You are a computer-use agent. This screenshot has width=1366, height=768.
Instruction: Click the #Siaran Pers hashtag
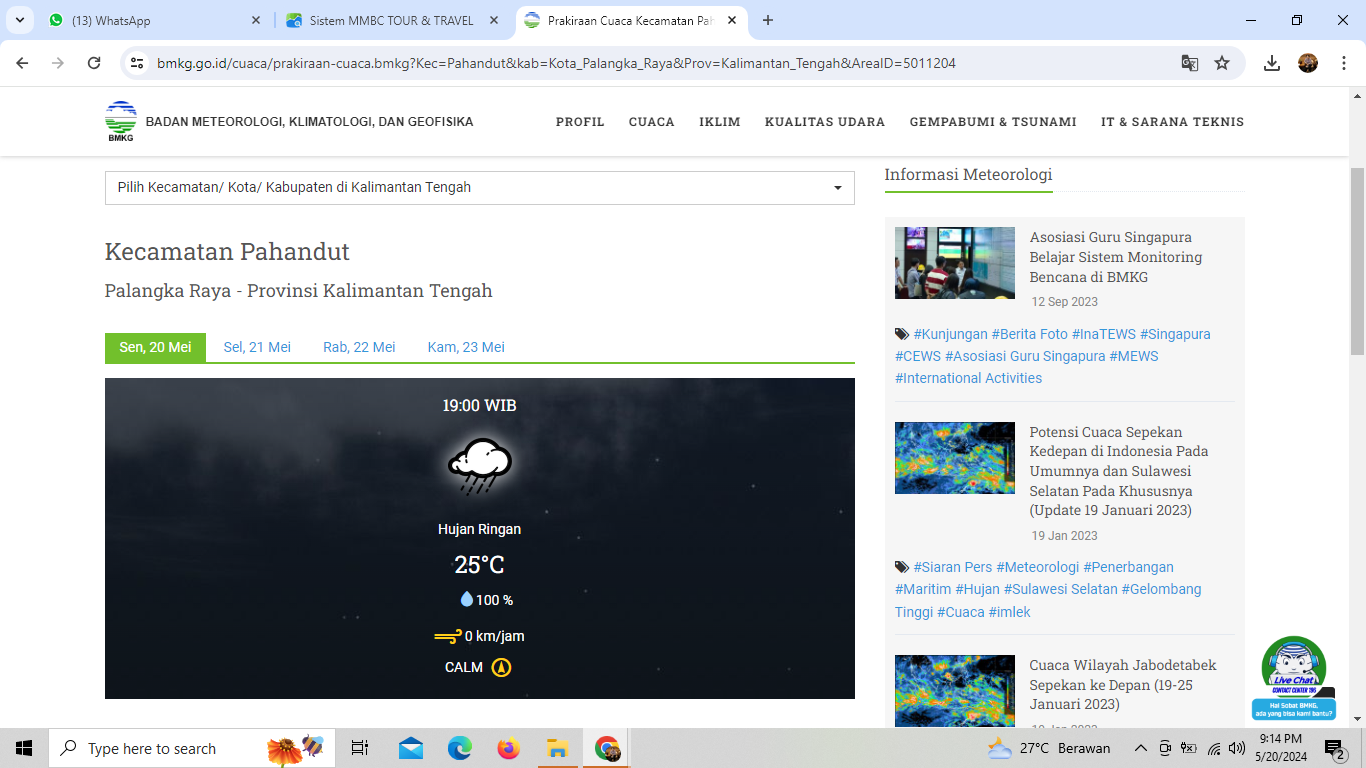click(953, 567)
